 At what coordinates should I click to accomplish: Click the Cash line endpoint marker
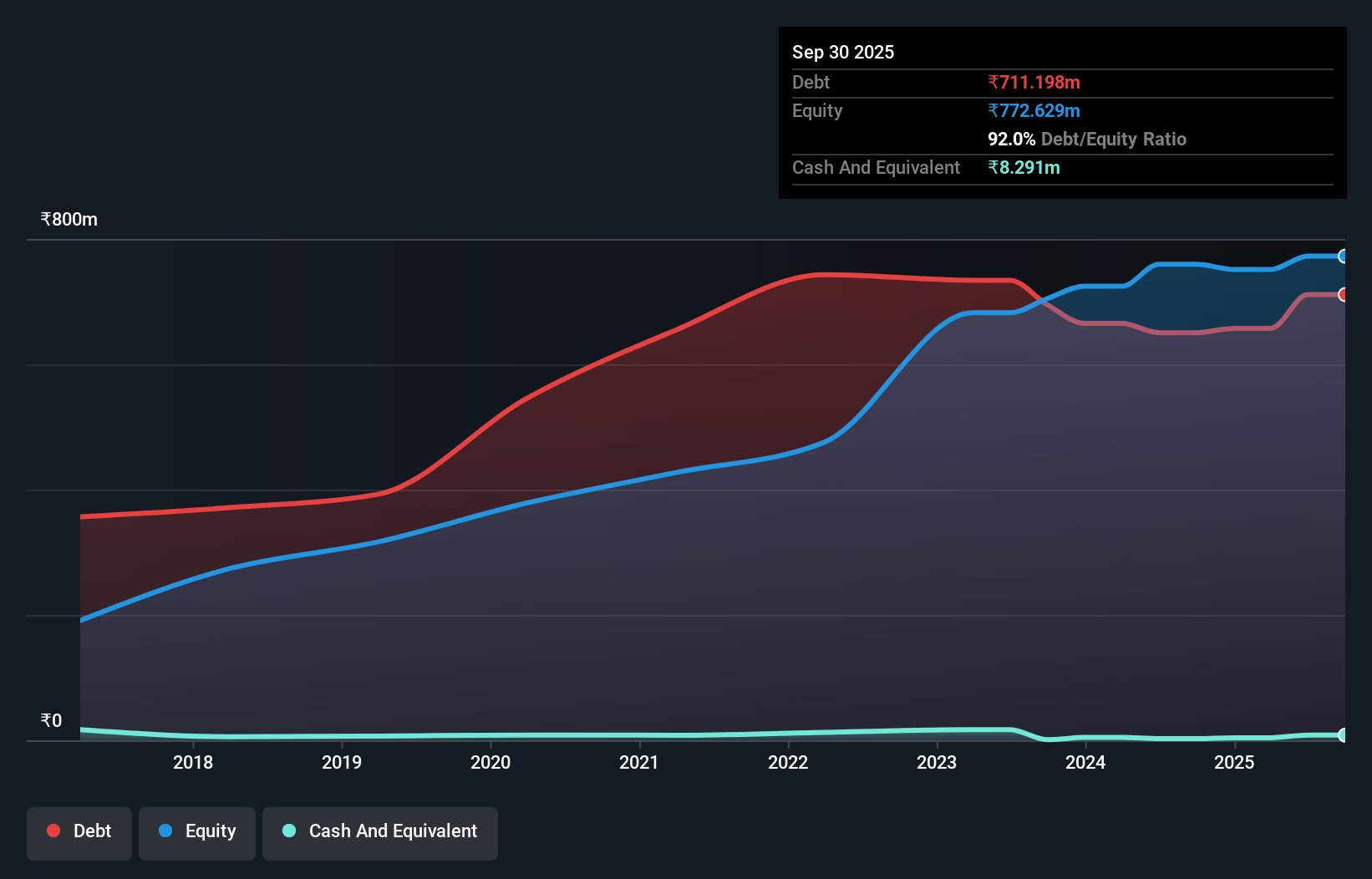(1344, 736)
